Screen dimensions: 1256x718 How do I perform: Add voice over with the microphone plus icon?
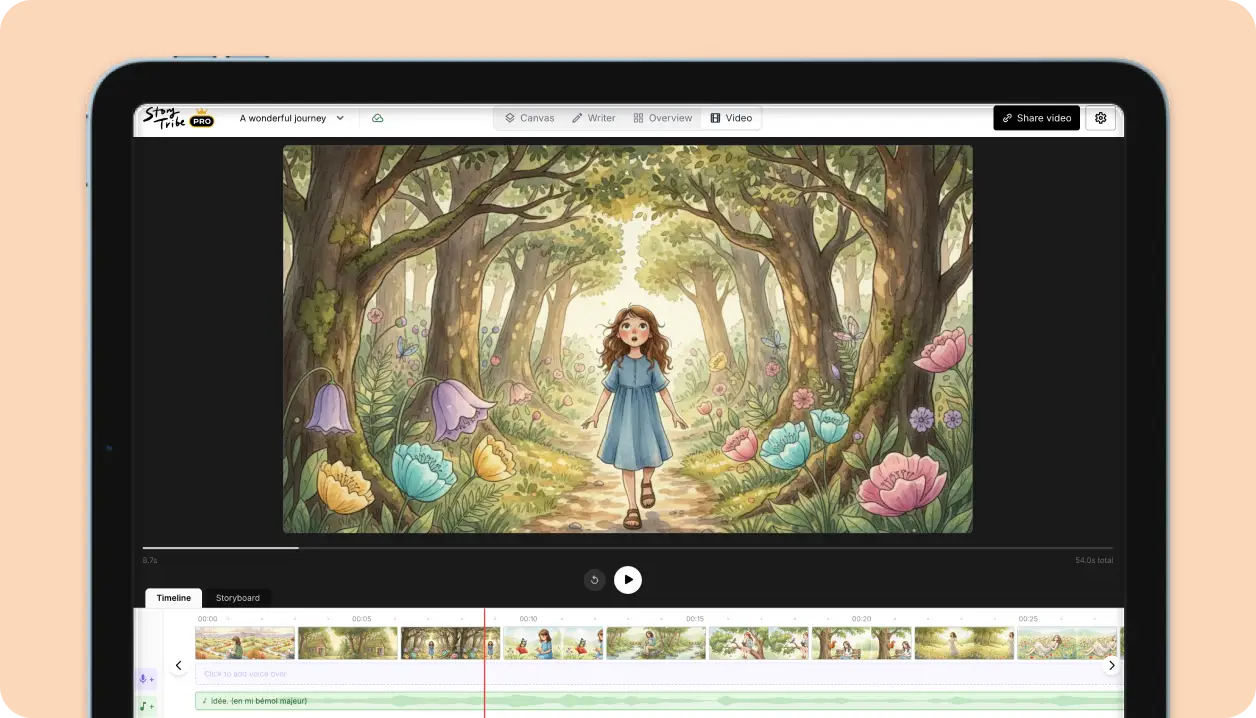point(146,679)
